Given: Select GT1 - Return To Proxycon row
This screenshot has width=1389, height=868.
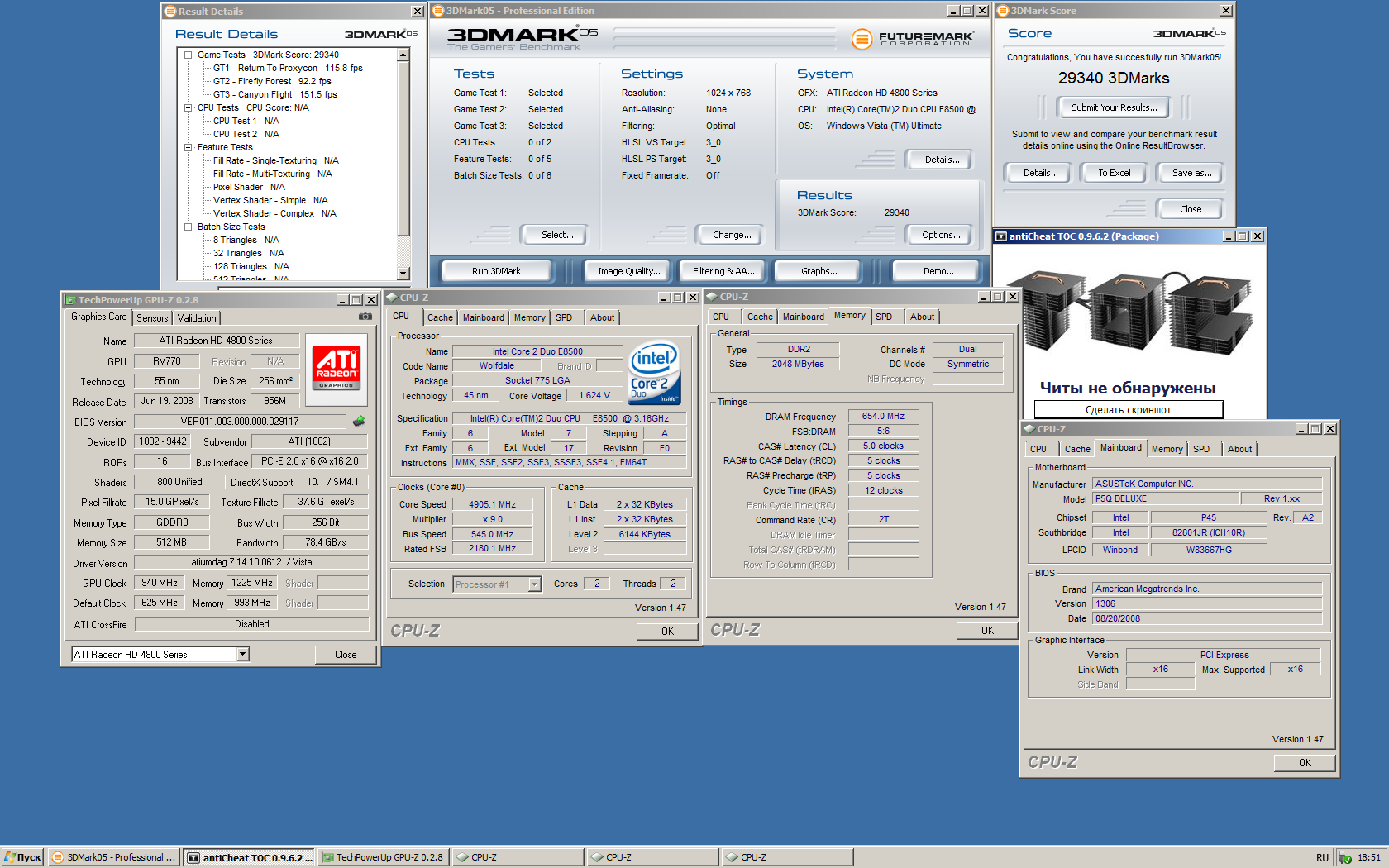Looking at the screenshot, I should (288, 68).
